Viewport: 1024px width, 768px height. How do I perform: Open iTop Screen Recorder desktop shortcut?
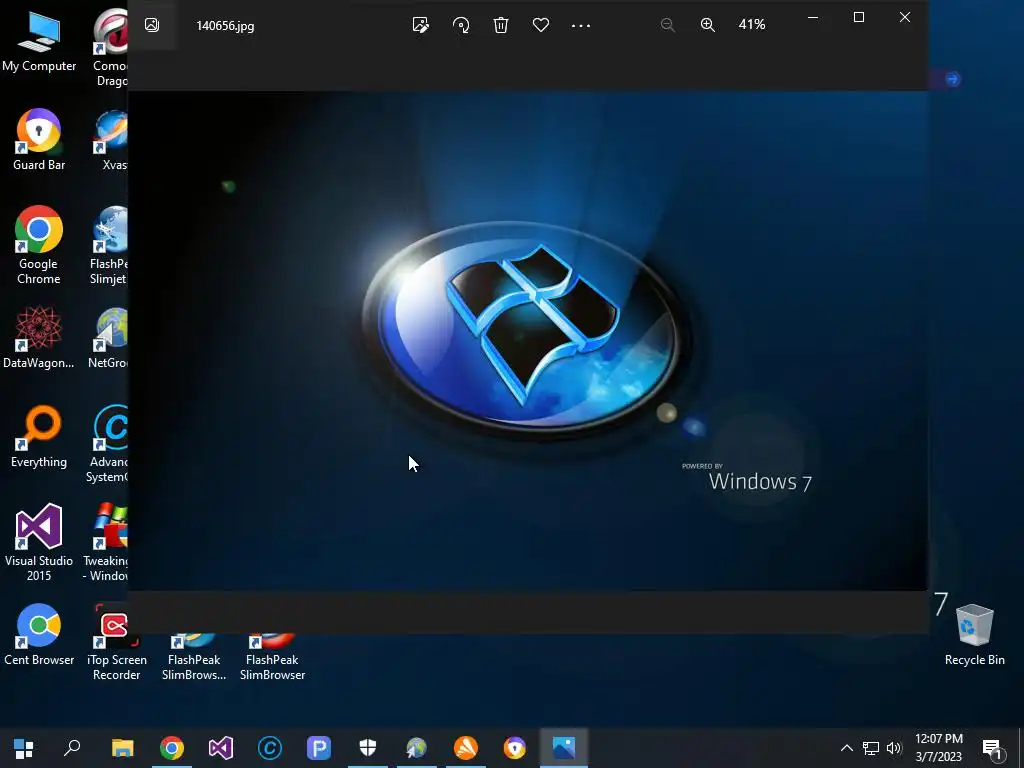click(x=117, y=642)
